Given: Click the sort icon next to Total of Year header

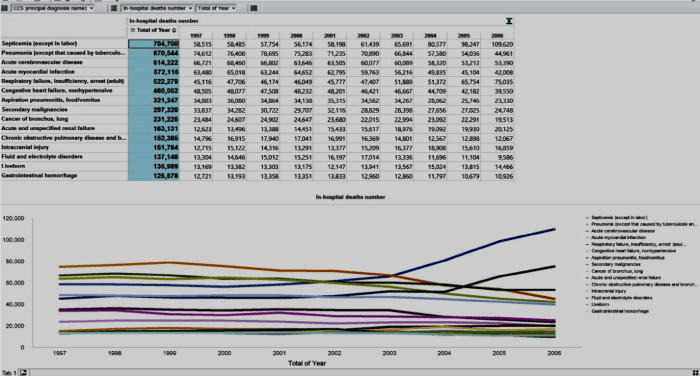Looking at the screenshot, I should click(174, 30).
